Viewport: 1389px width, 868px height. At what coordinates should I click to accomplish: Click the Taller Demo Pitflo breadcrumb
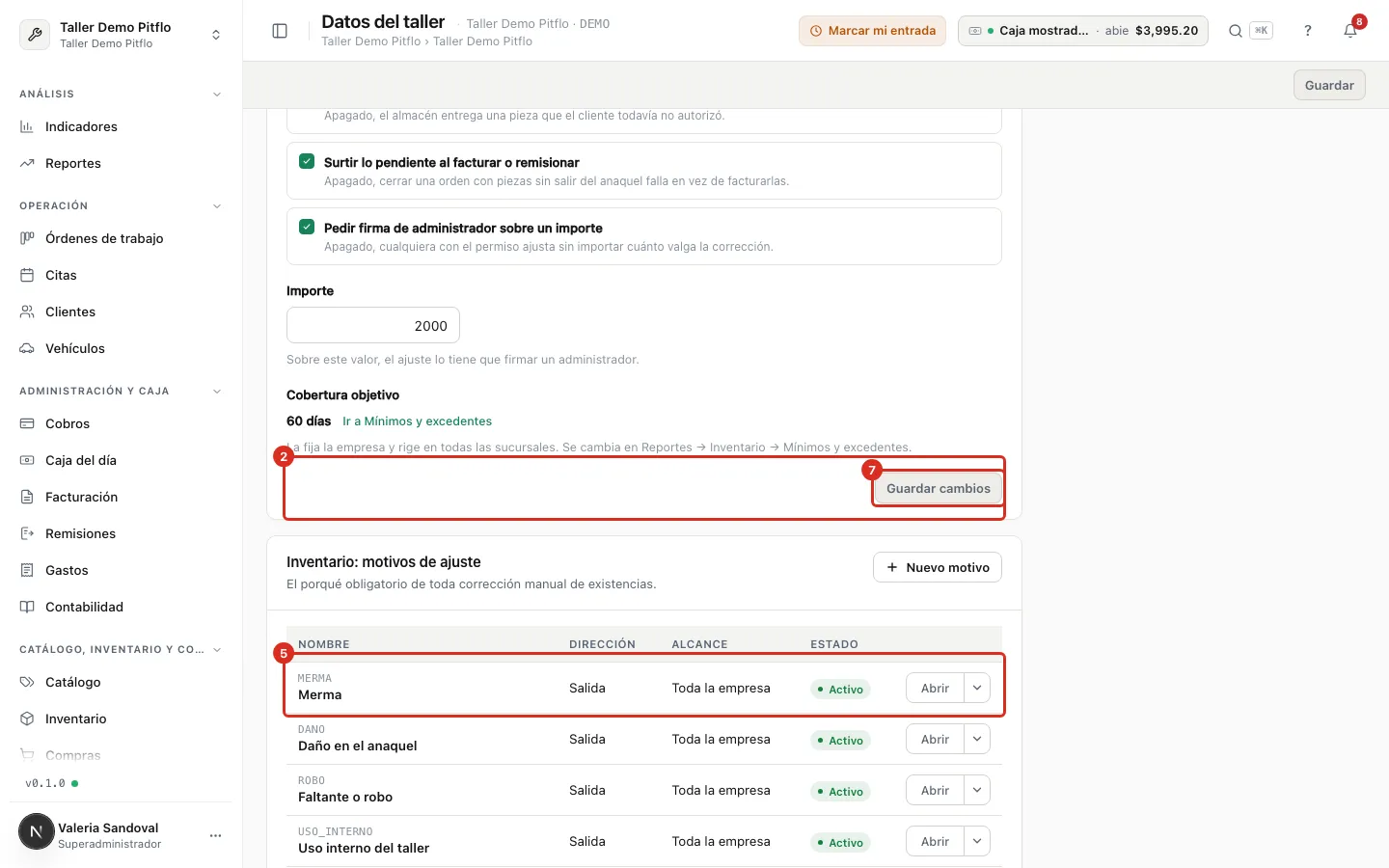coord(370,41)
